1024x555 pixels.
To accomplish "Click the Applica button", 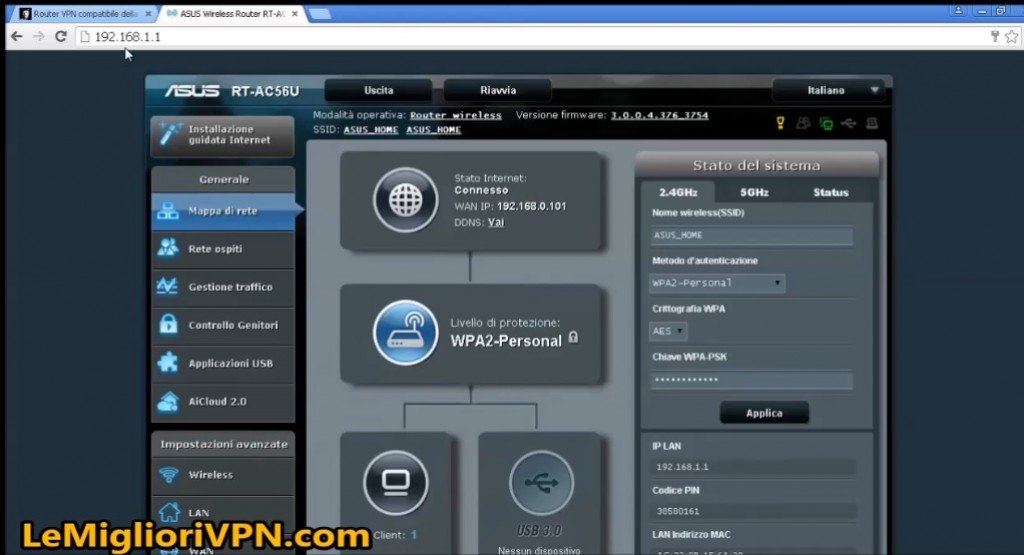I will pos(764,413).
